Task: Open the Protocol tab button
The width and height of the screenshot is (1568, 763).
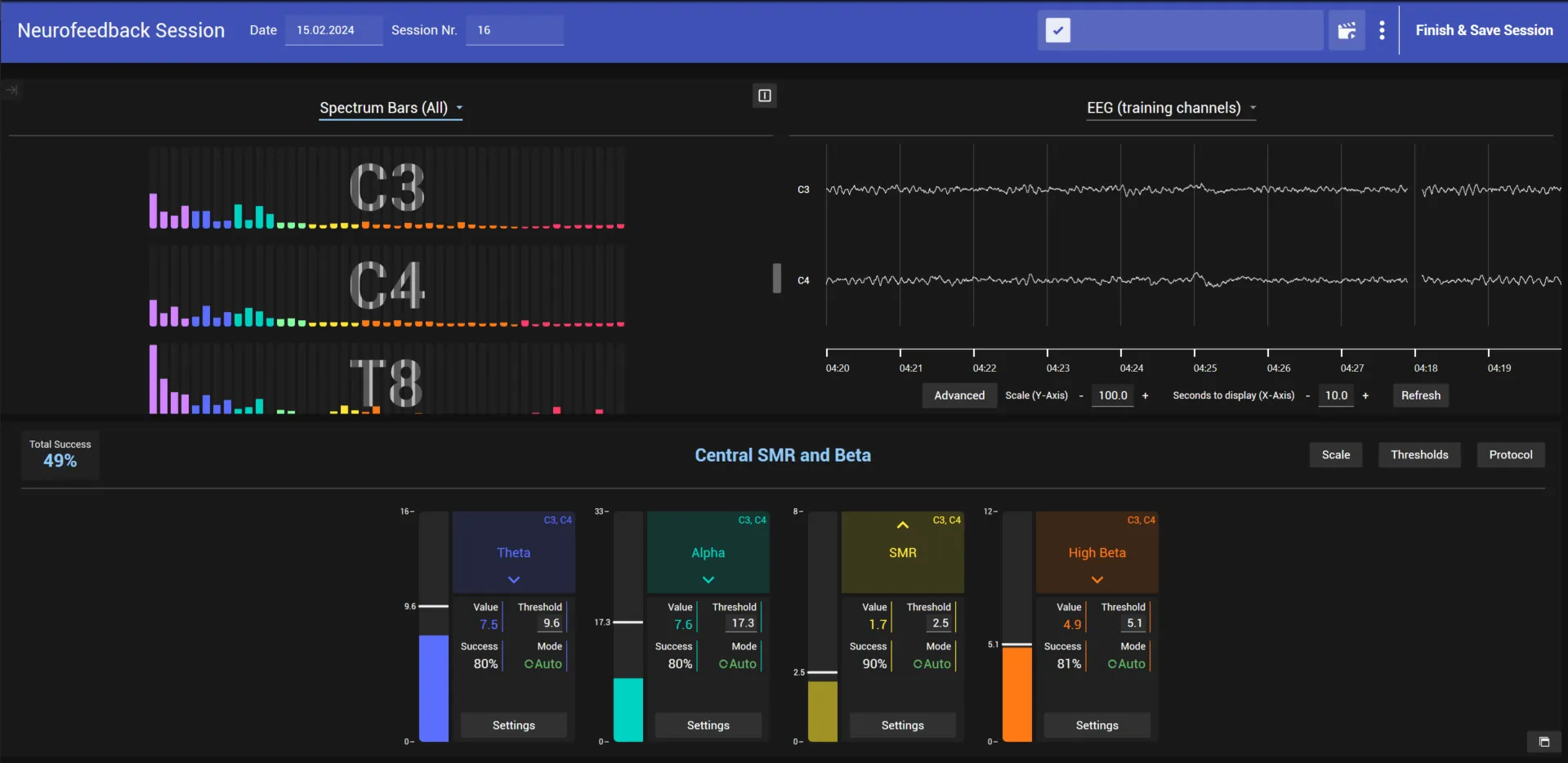Action: tap(1511, 455)
